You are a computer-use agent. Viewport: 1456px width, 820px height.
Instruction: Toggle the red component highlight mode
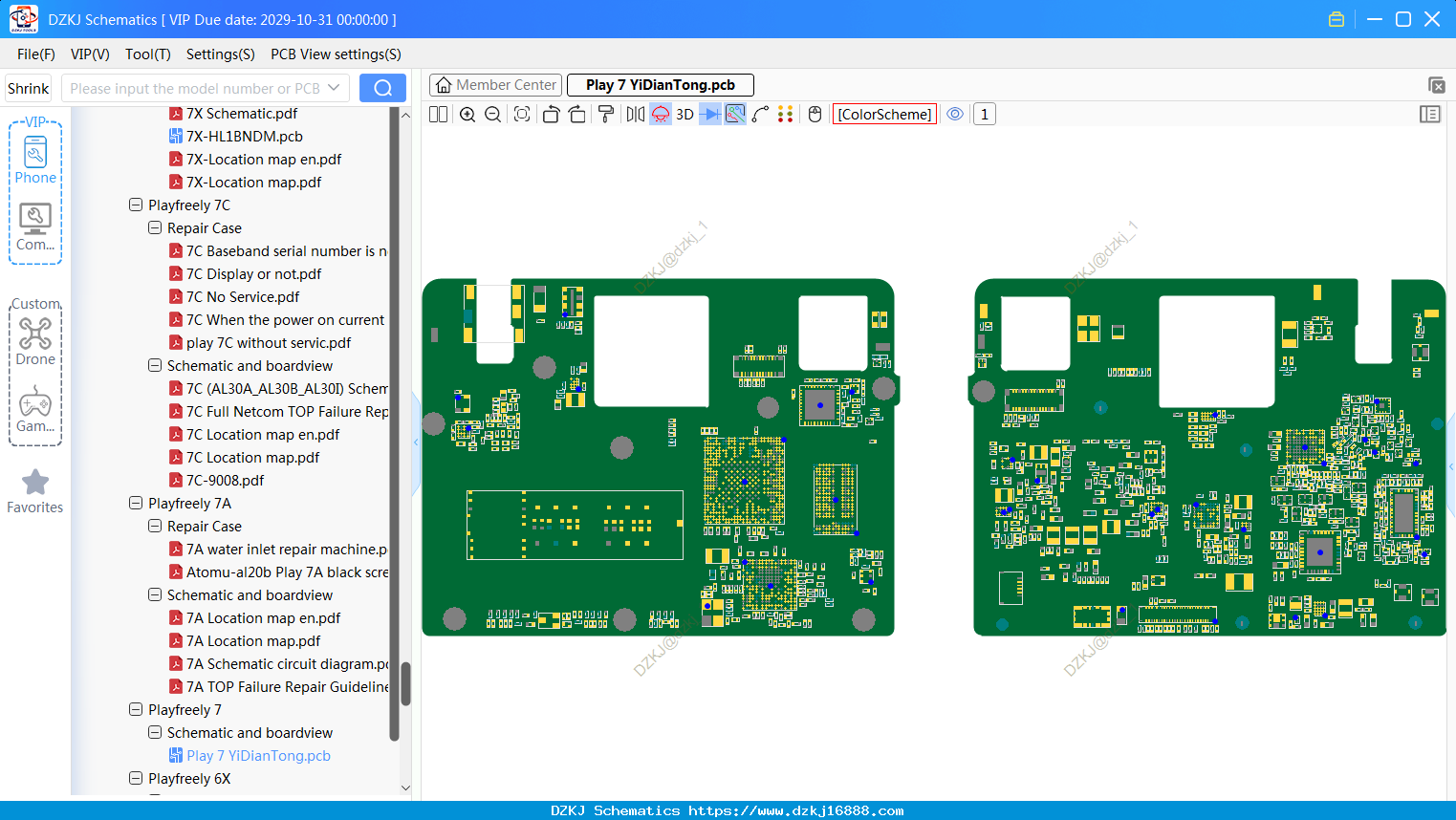[x=661, y=115]
